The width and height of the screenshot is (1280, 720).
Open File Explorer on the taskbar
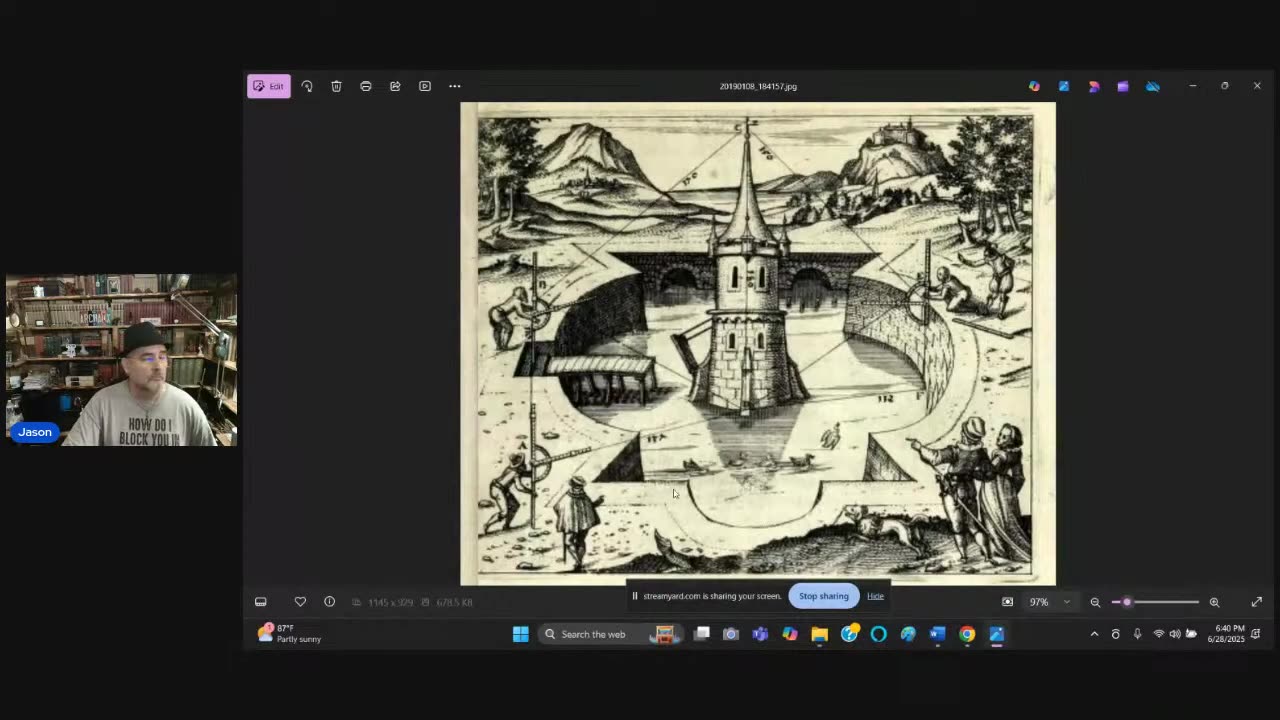pos(819,634)
